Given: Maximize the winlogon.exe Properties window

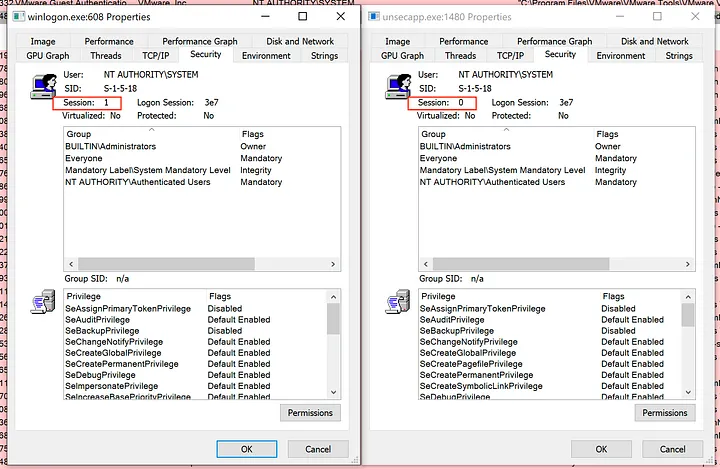Looking at the screenshot, I should tap(303, 17).
